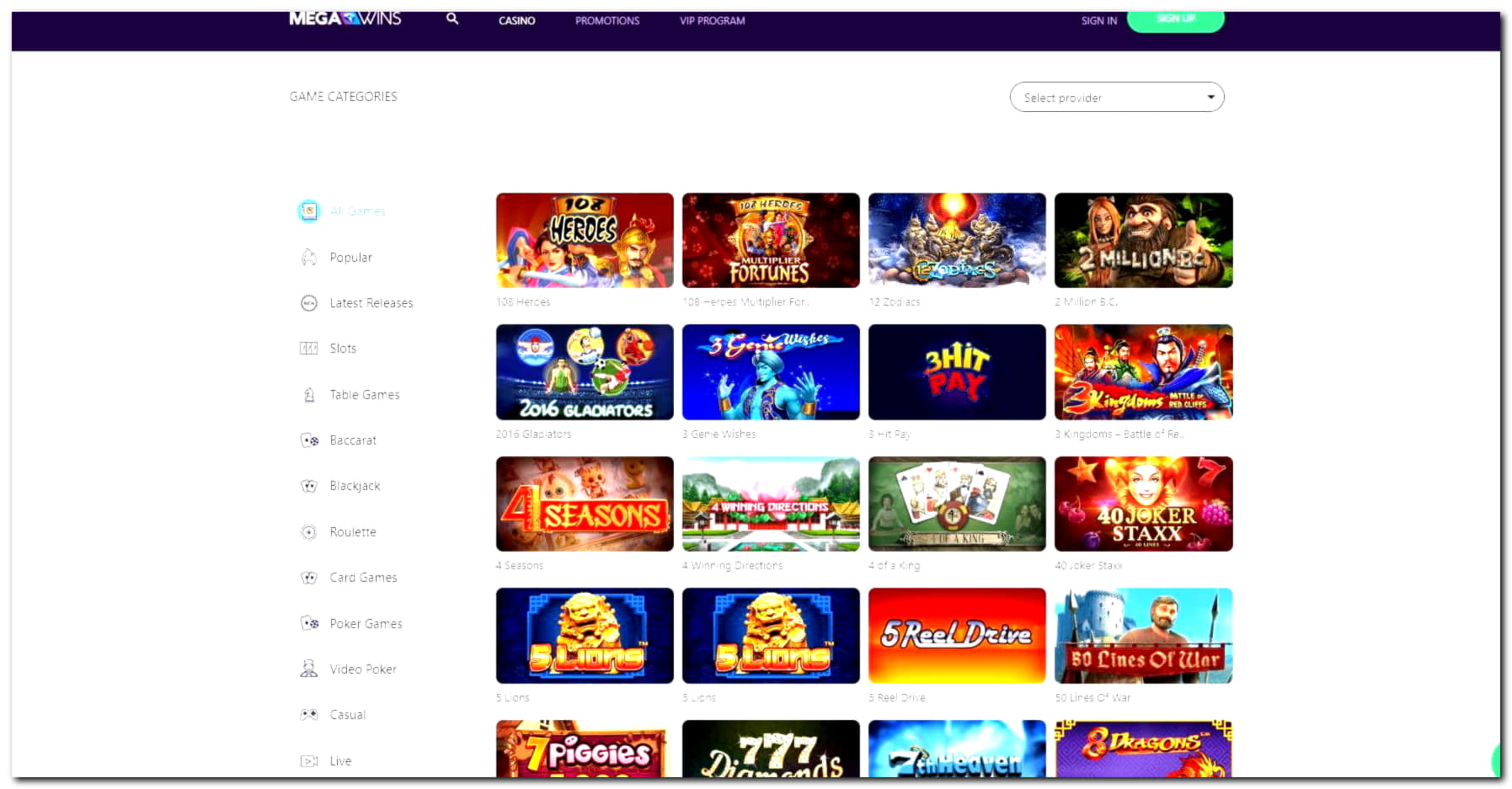Open the 2016 Gladiators game thumbnail
The image size is (1512, 789).
pos(585,372)
